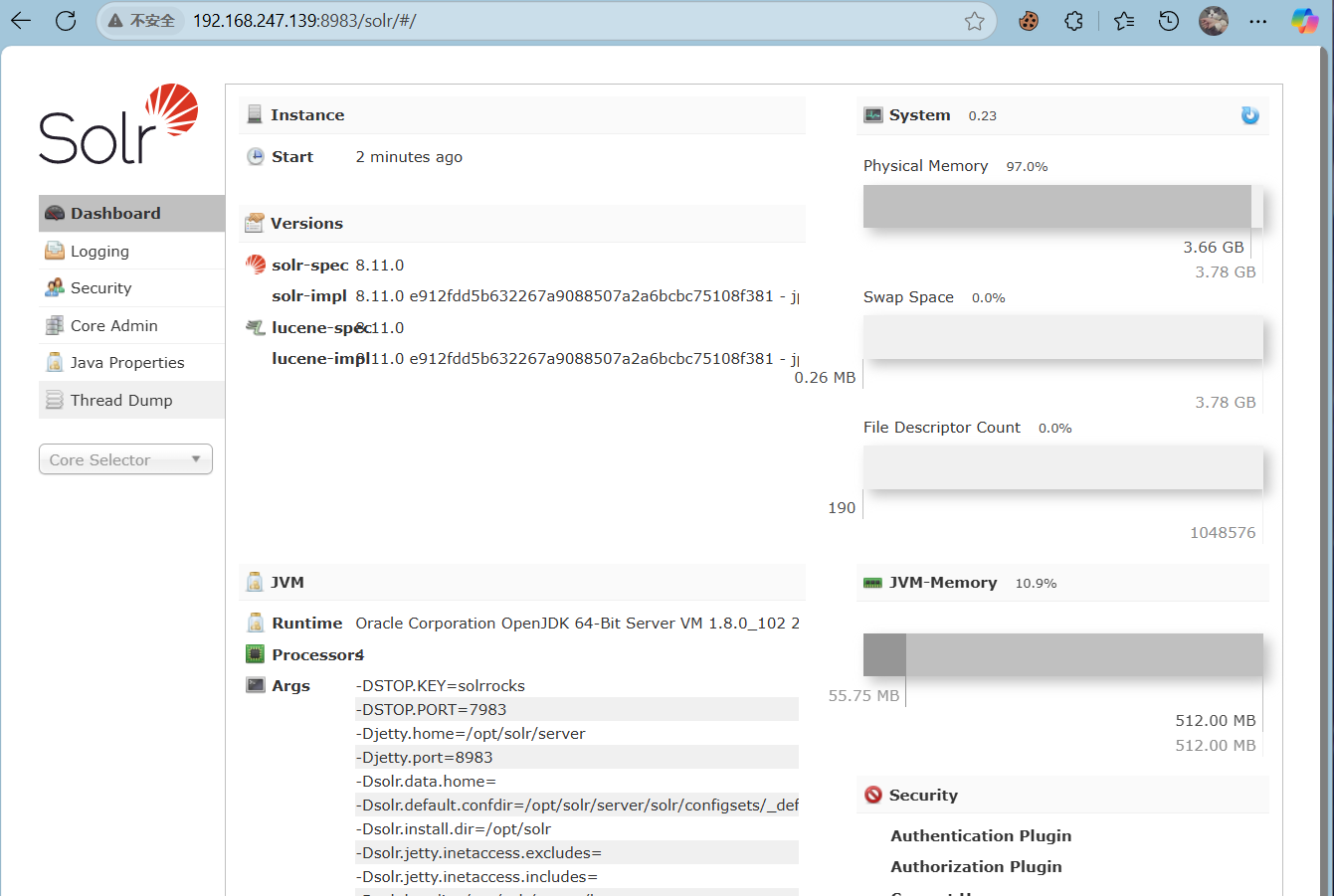Click the browser back arrow
1334x896 pixels.
tap(21, 20)
